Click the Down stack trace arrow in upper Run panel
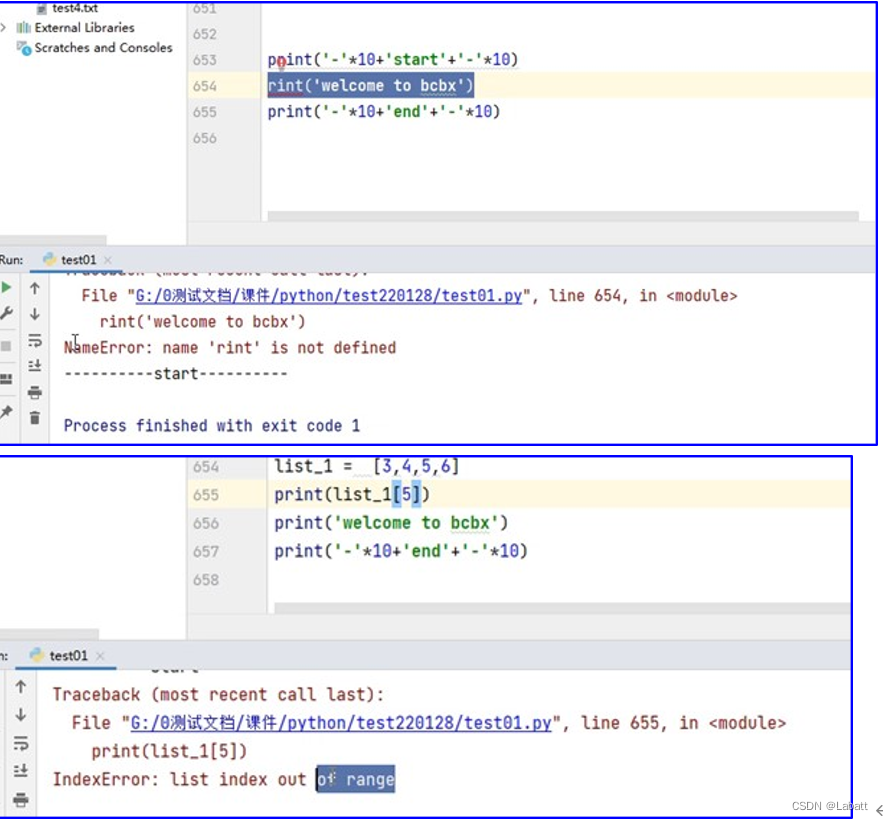This screenshot has width=883, height=820. [34, 314]
